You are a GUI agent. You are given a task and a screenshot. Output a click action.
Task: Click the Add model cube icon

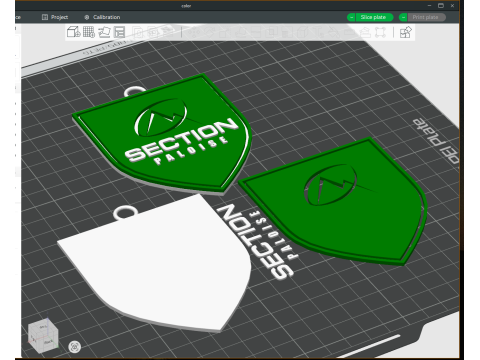(x=73, y=32)
